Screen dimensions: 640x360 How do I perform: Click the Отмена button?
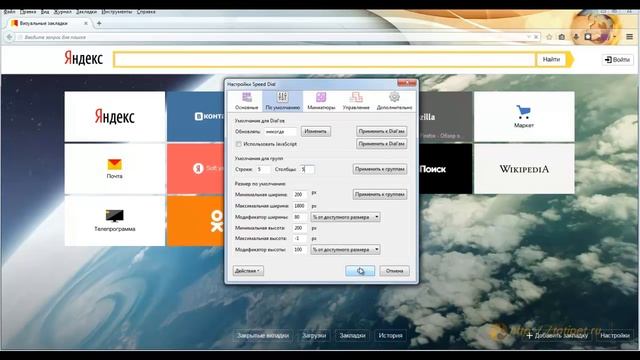(x=394, y=271)
